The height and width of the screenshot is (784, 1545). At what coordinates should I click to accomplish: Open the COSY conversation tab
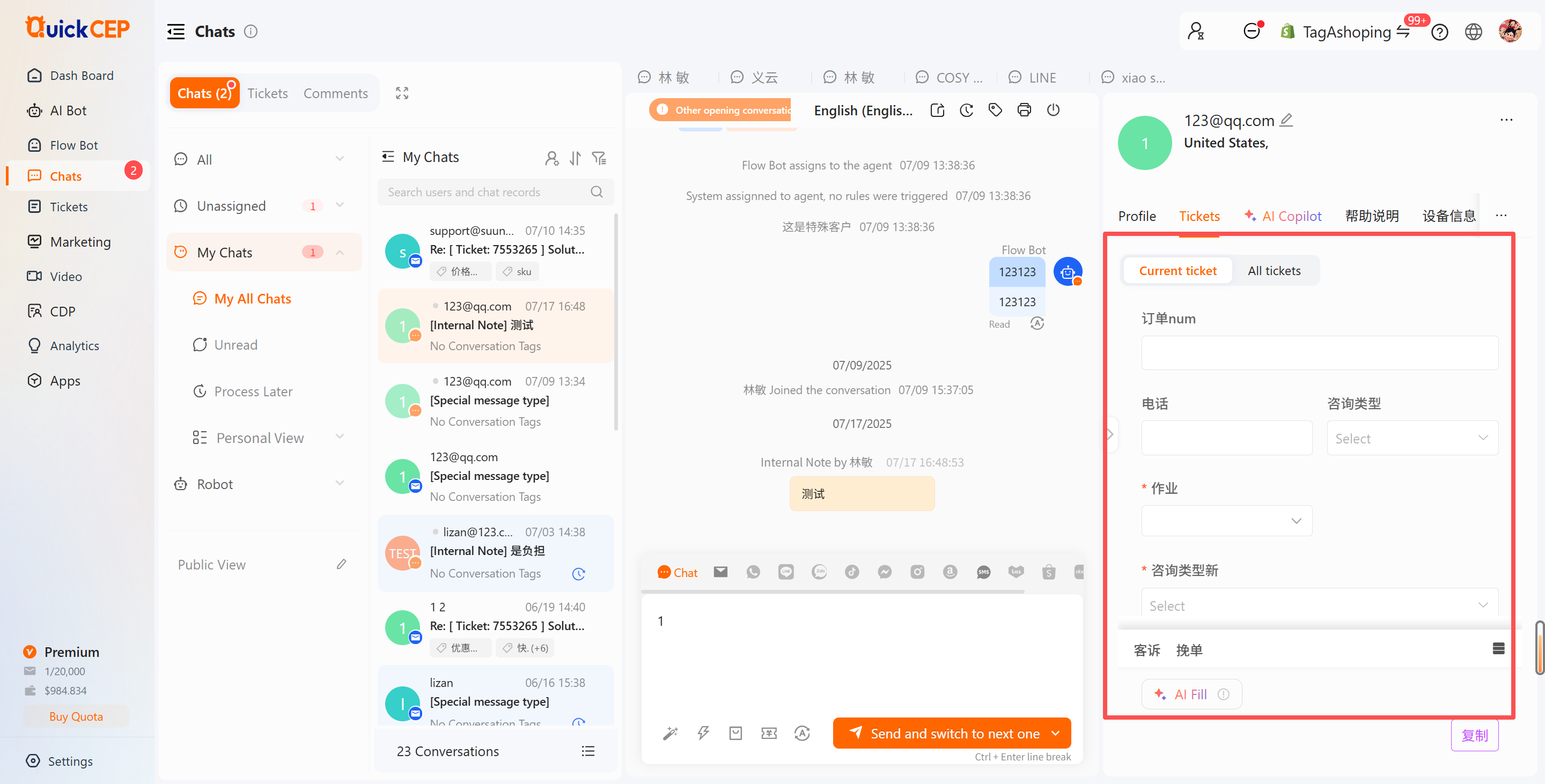949,77
